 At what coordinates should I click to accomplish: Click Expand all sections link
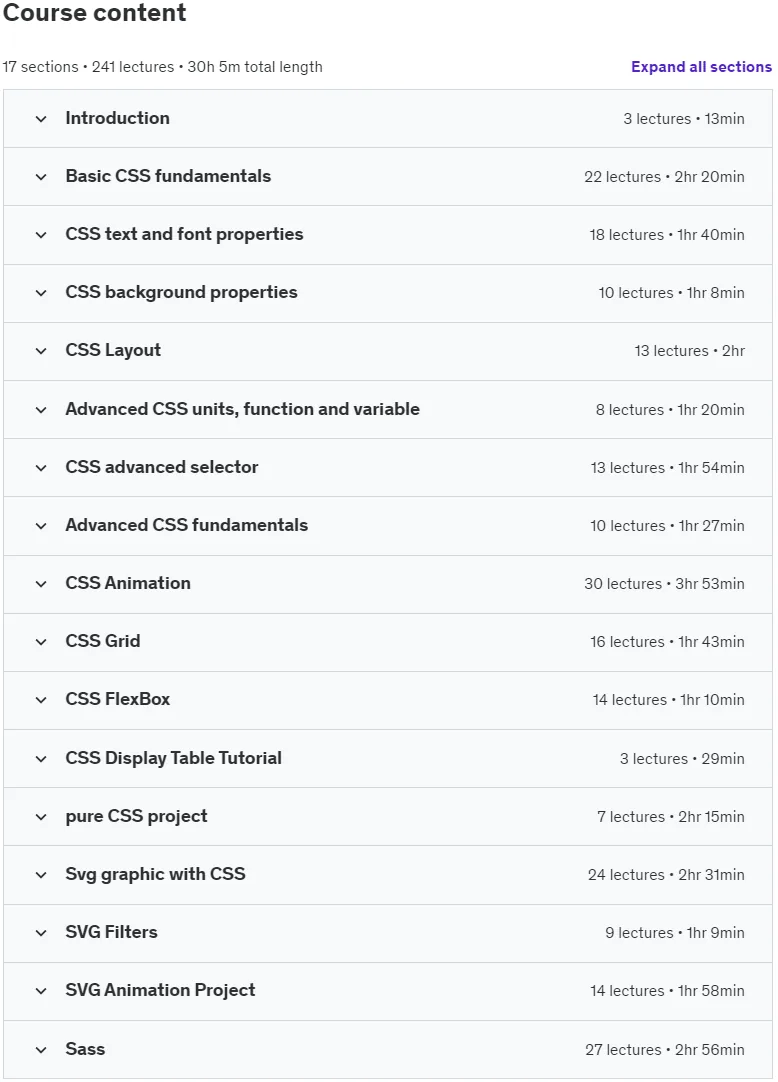coord(701,67)
